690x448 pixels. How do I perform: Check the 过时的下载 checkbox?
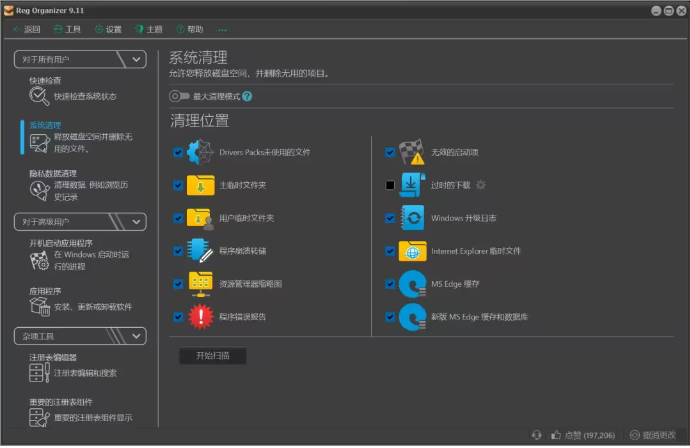coord(390,185)
